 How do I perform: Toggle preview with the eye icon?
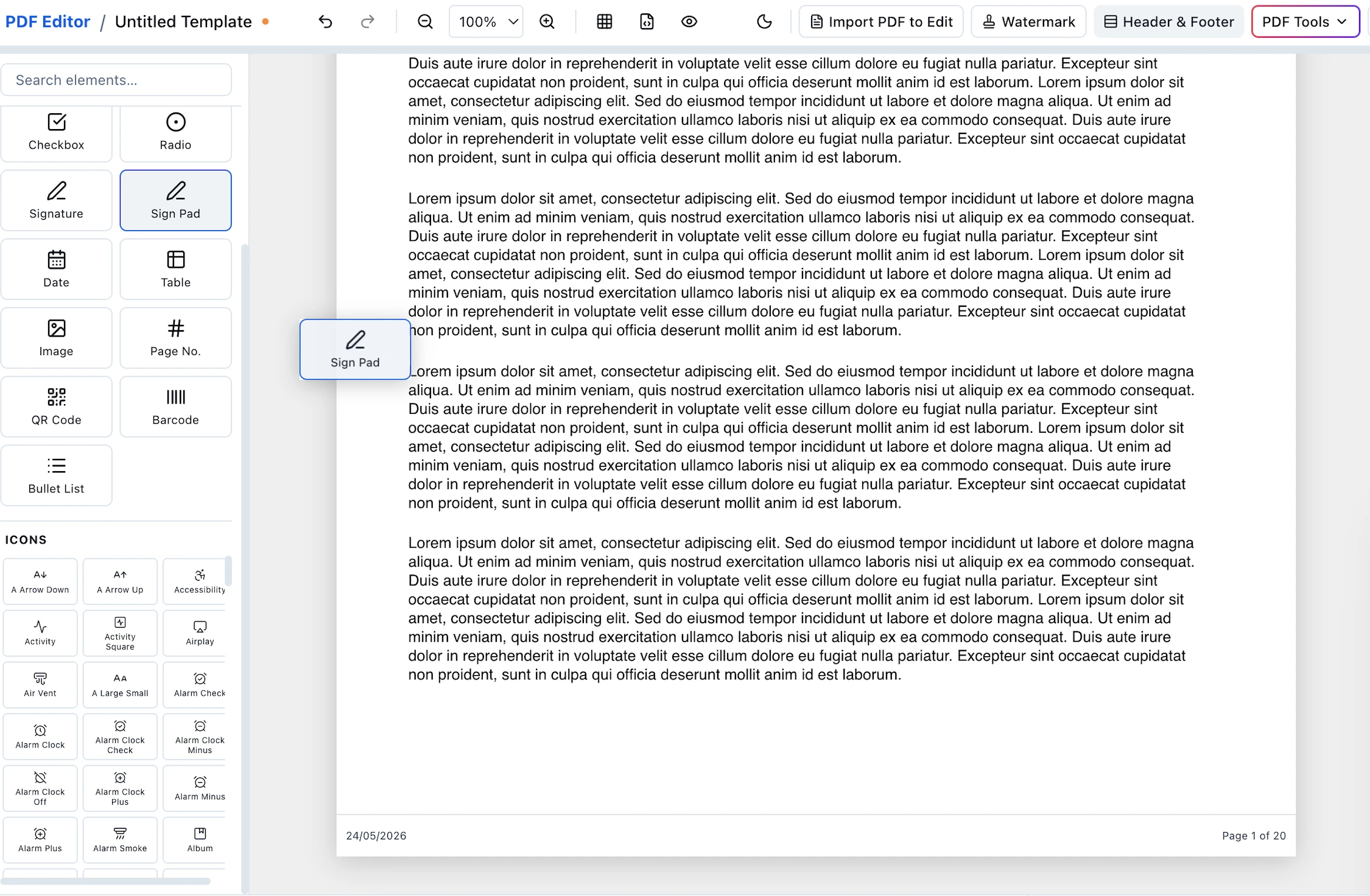pyautogui.click(x=689, y=22)
